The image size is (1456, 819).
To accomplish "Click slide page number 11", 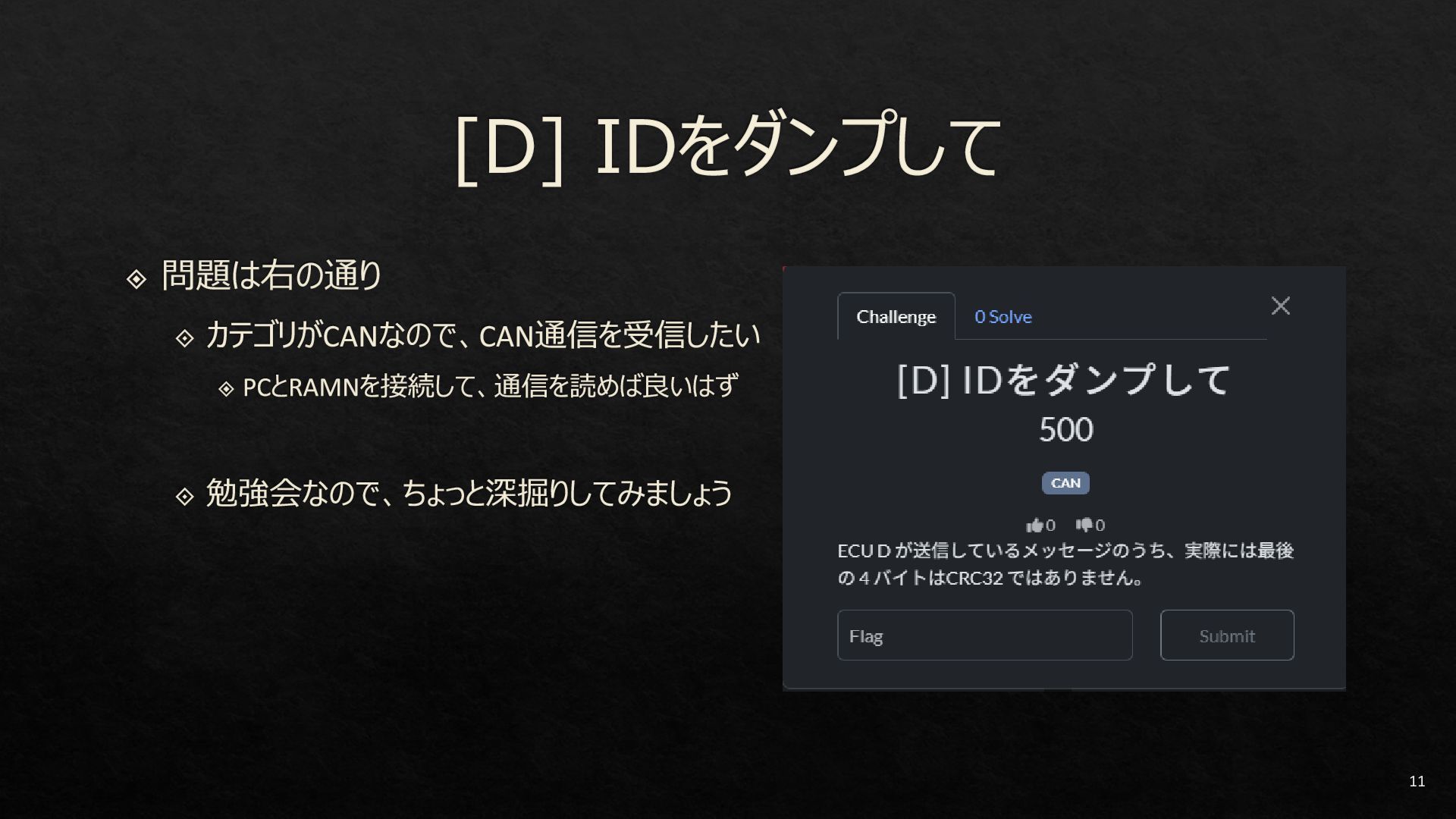I will pyautogui.click(x=1417, y=781).
